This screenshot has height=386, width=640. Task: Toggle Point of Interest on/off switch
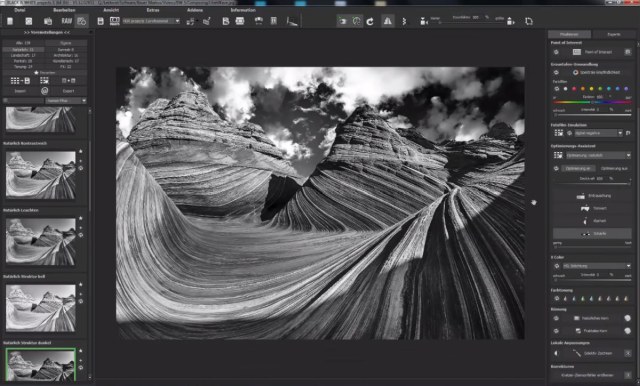[556, 52]
